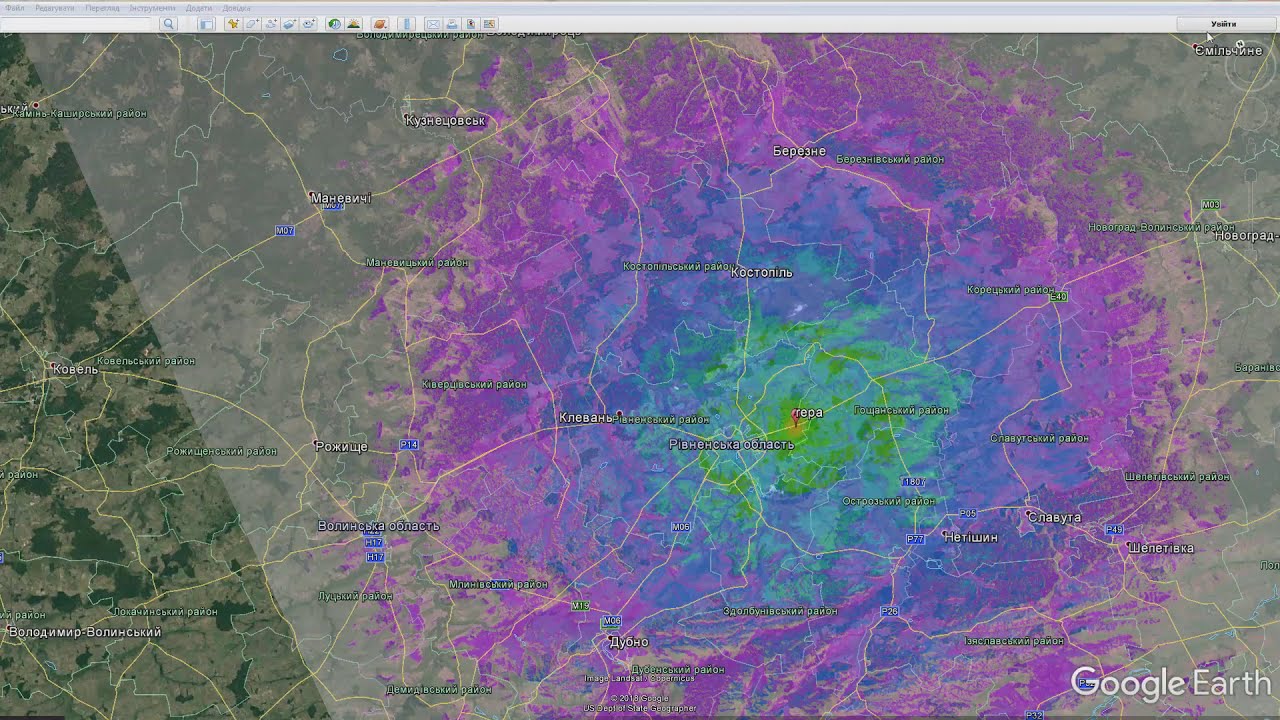The width and height of the screenshot is (1280, 720).
Task: Select the add polygon tool
Action: (252, 24)
